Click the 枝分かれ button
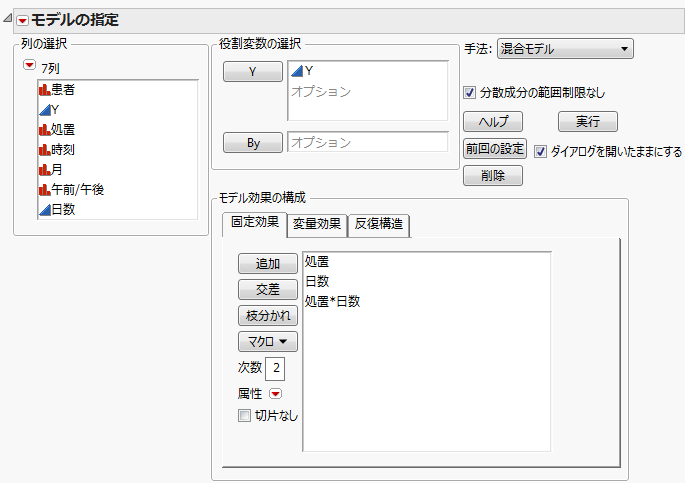 pyautogui.click(x=268, y=315)
